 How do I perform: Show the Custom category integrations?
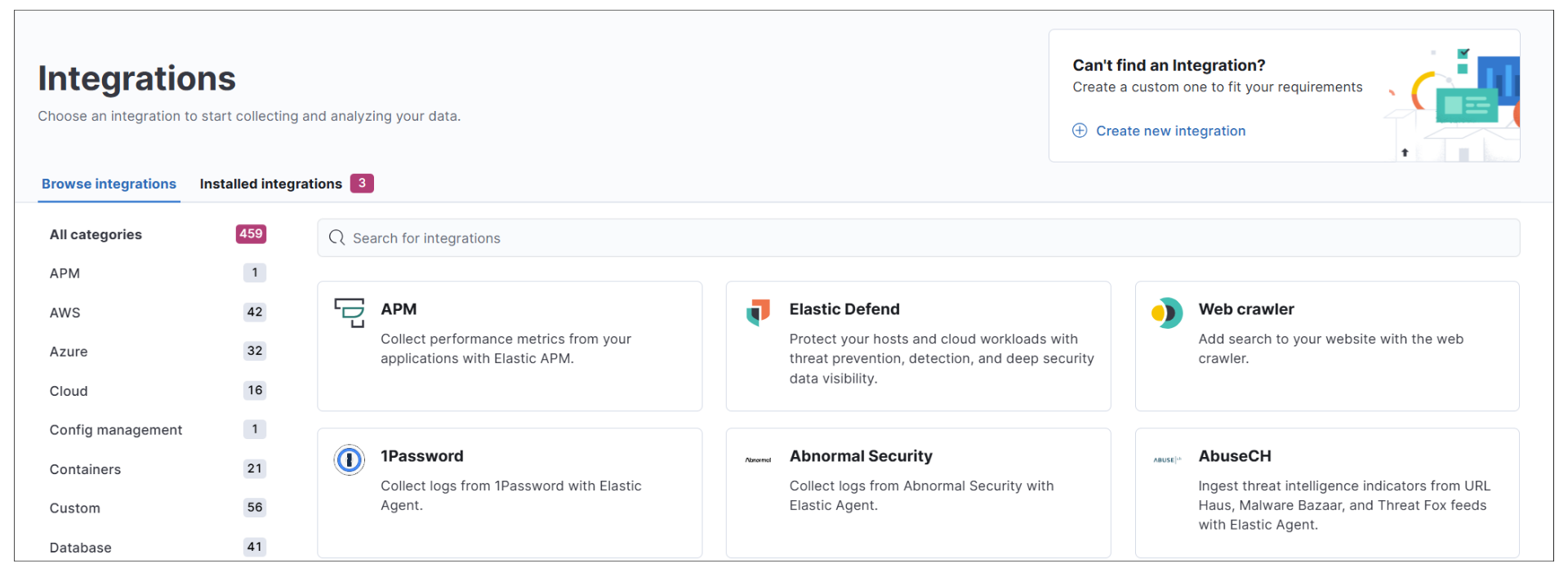(x=158, y=508)
